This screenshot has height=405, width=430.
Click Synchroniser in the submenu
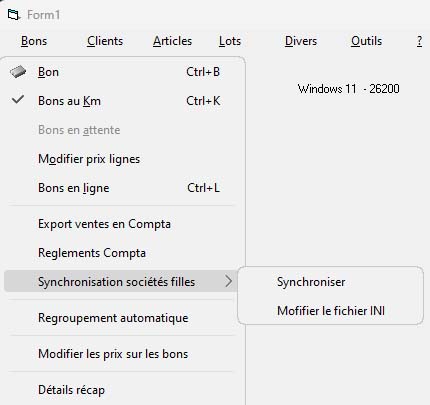tap(330, 282)
